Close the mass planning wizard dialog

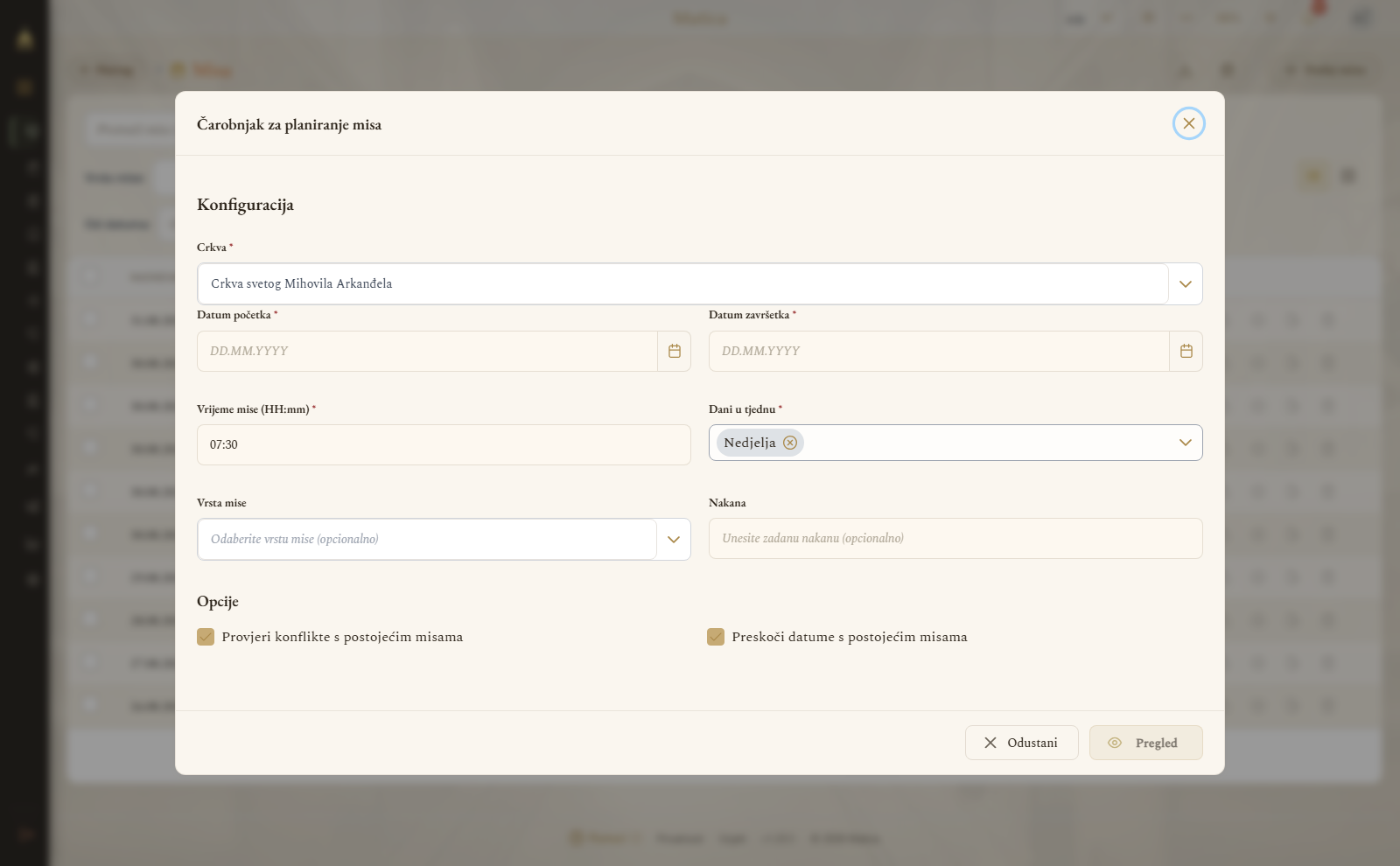tap(1188, 123)
